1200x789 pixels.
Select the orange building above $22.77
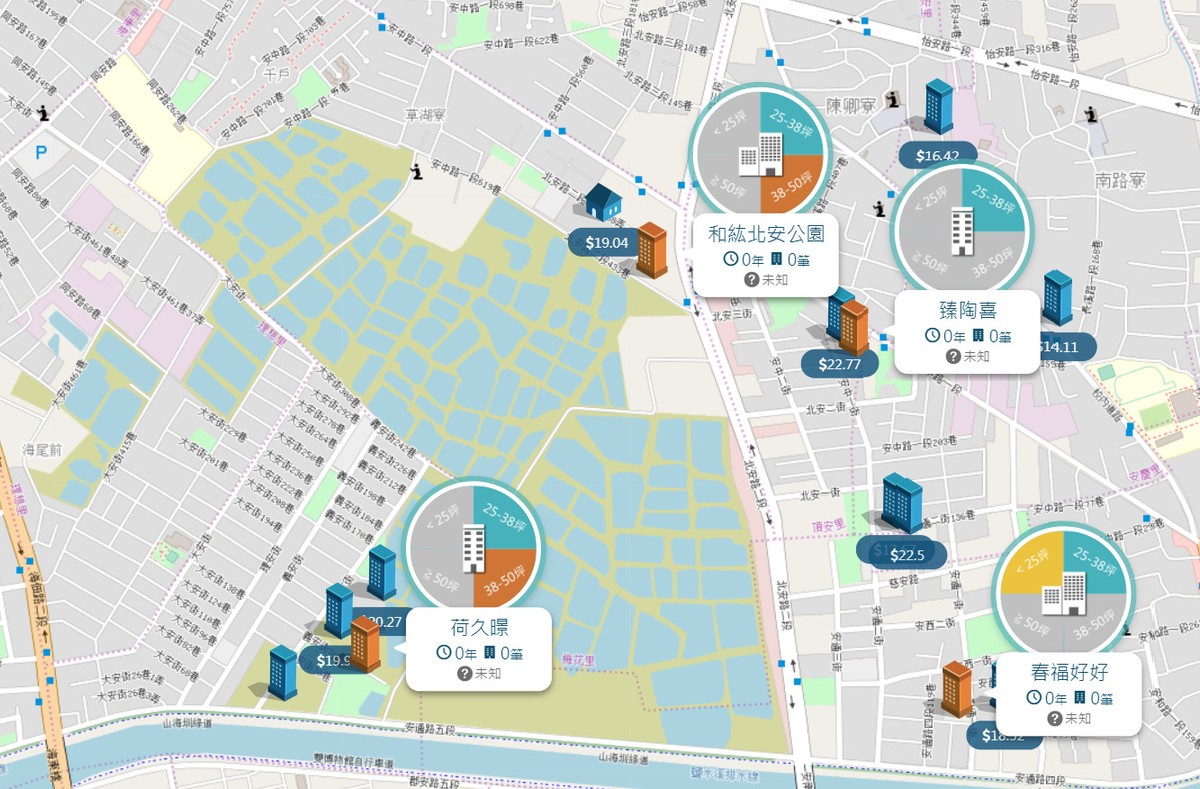(854, 328)
